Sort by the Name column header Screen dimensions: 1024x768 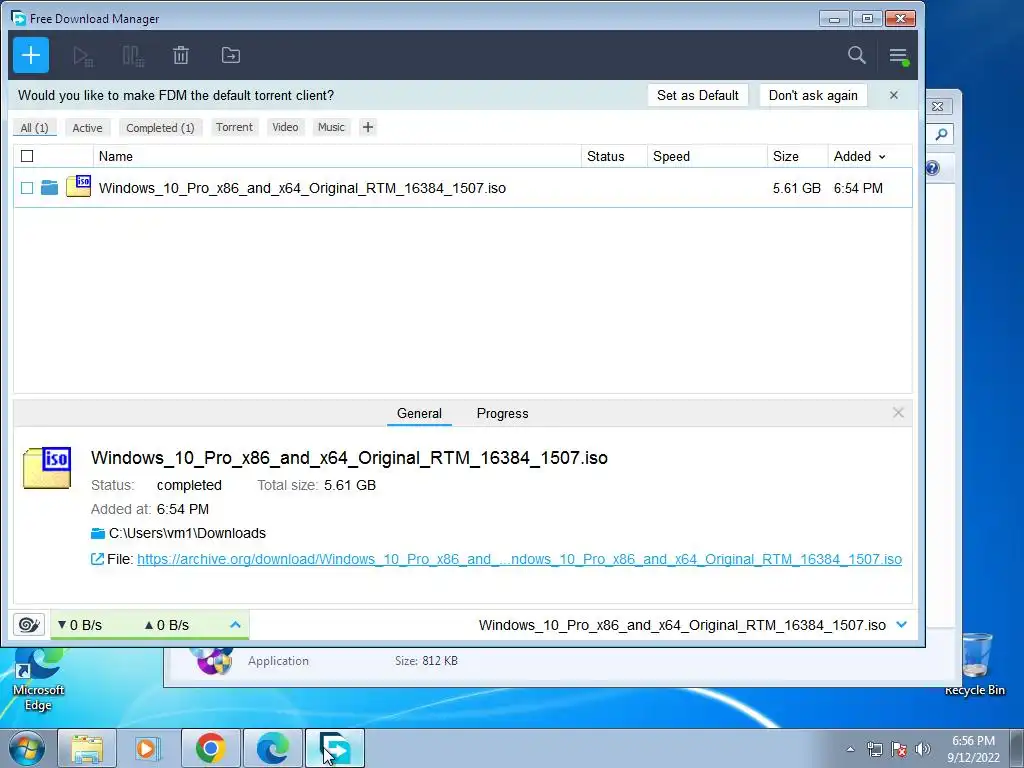pos(116,156)
